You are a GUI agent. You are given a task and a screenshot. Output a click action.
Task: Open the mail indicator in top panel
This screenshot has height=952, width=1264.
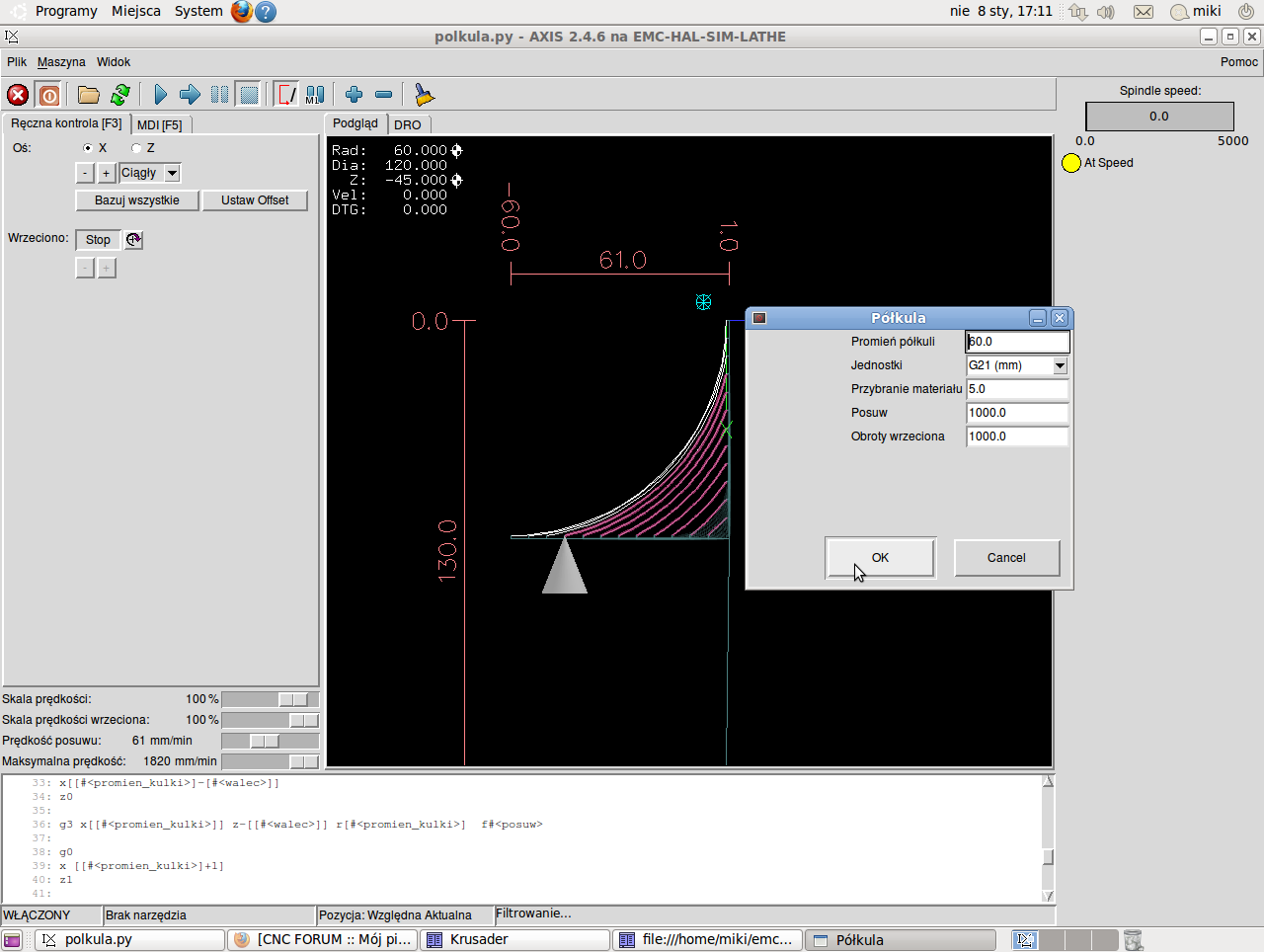pyautogui.click(x=1144, y=12)
